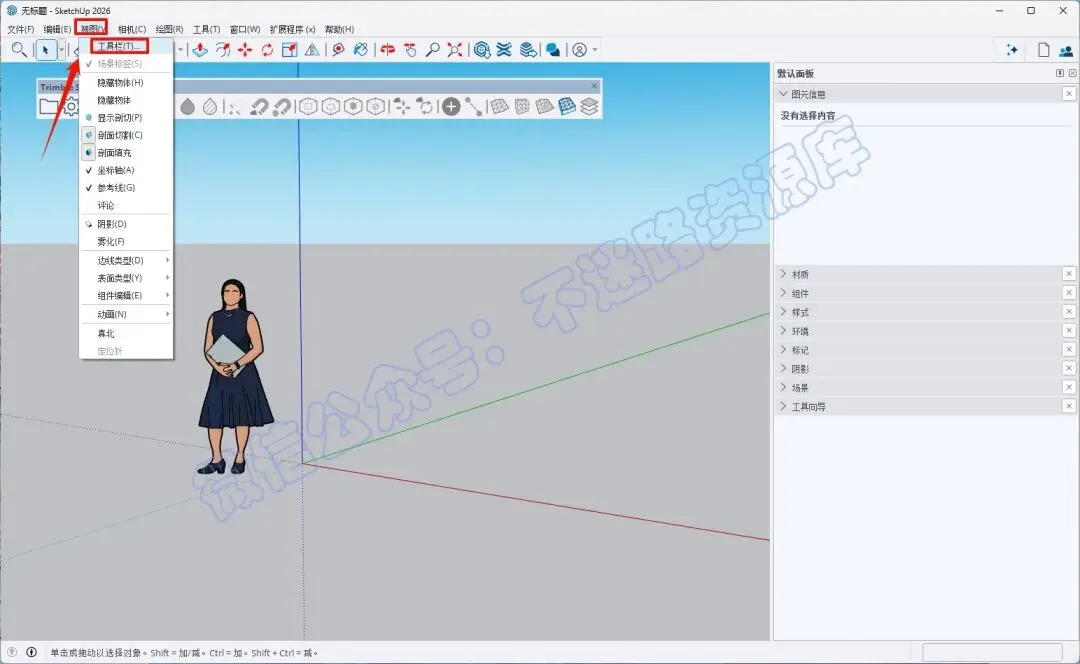Choose 工具栏(T)... from the View menu
This screenshot has height=664, width=1080.
pyautogui.click(x=126, y=46)
